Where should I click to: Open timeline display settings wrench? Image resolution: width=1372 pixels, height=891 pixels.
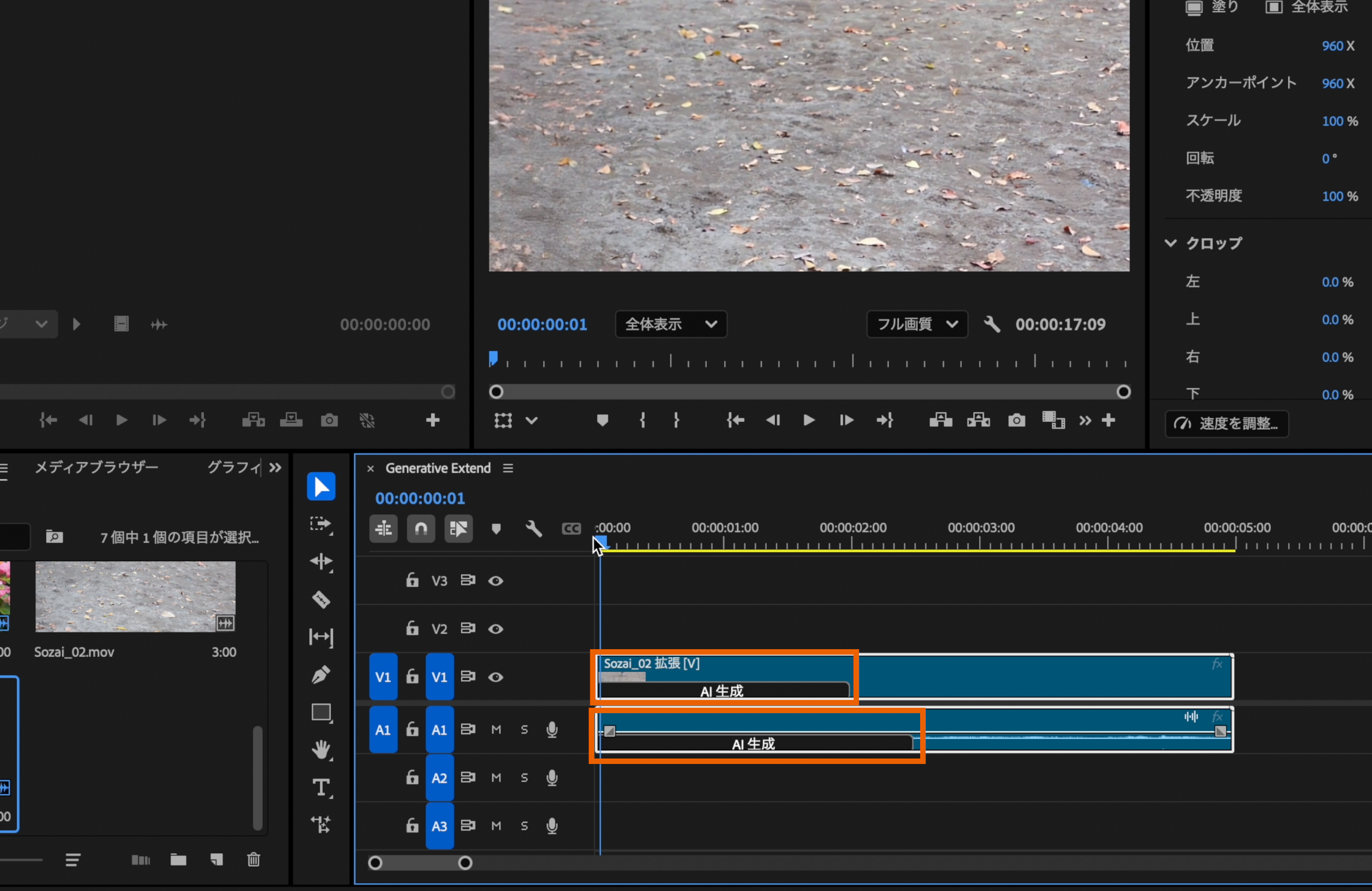[533, 529]
